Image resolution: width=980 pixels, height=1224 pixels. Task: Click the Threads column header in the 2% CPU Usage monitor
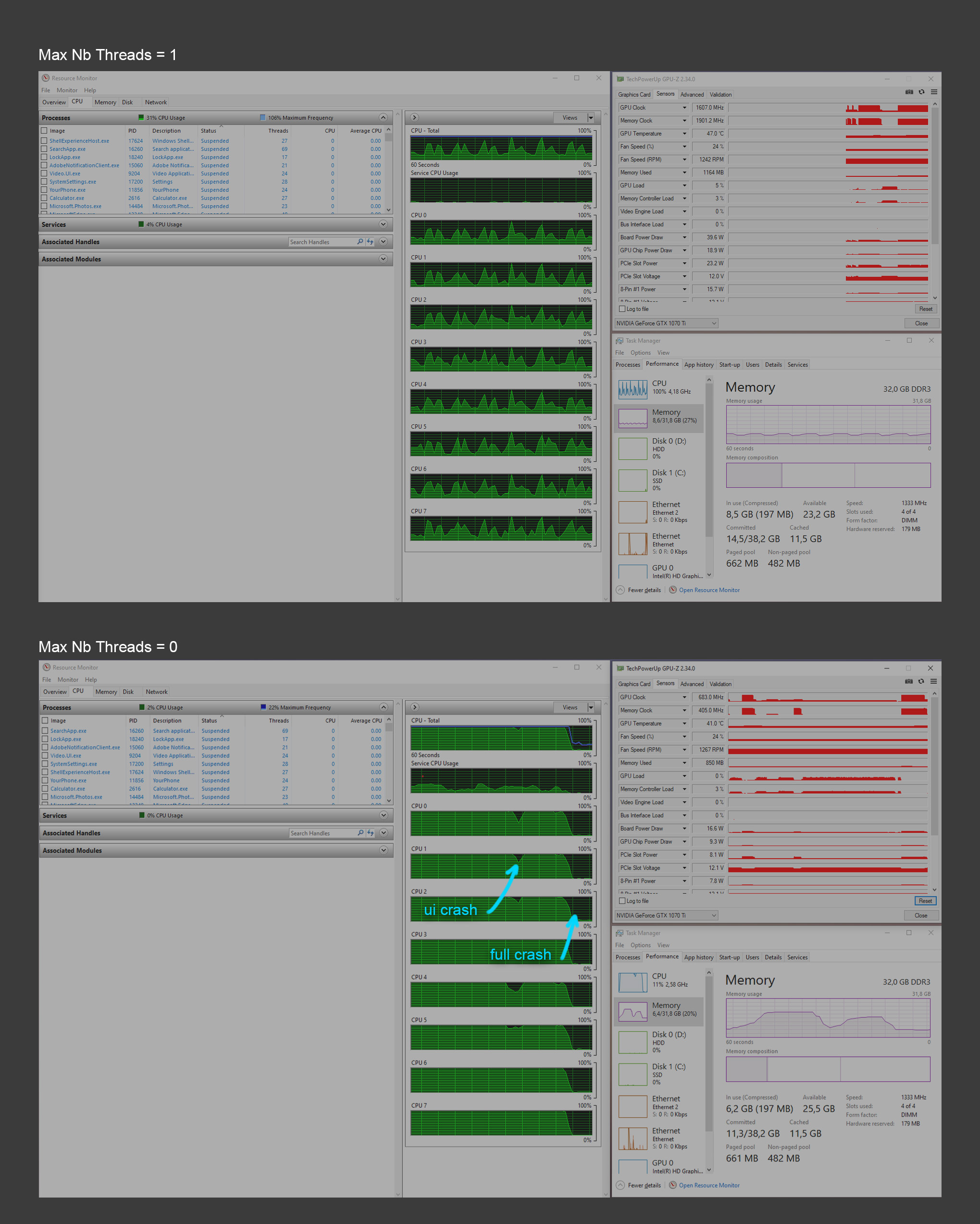278,720
